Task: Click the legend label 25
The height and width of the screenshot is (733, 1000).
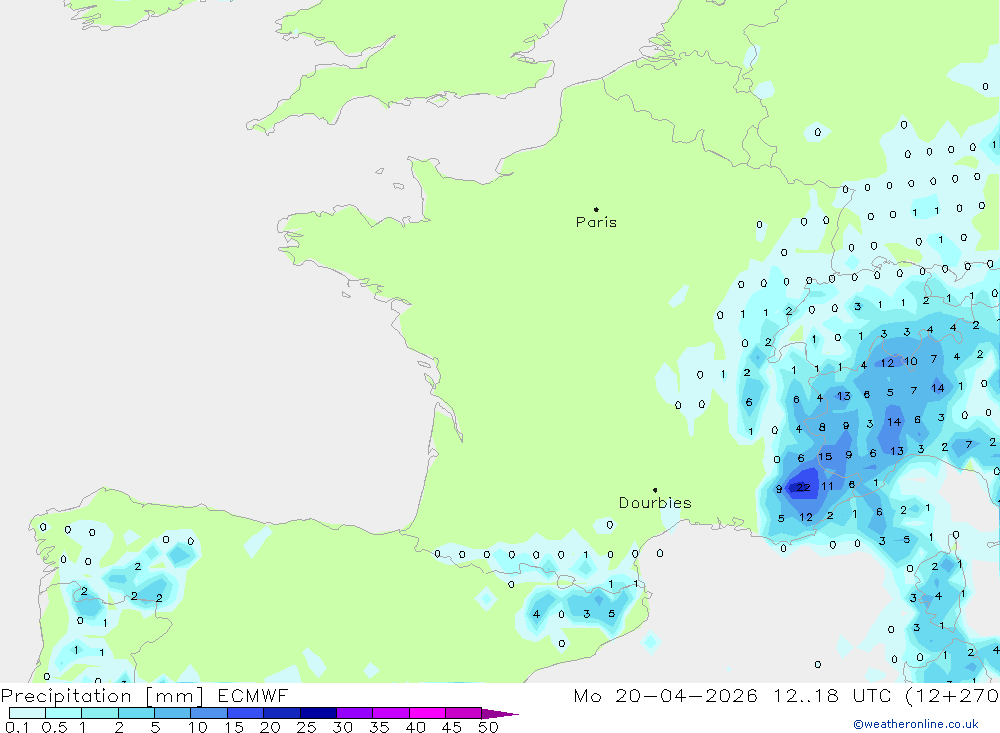Action: (x=306, y=727)
